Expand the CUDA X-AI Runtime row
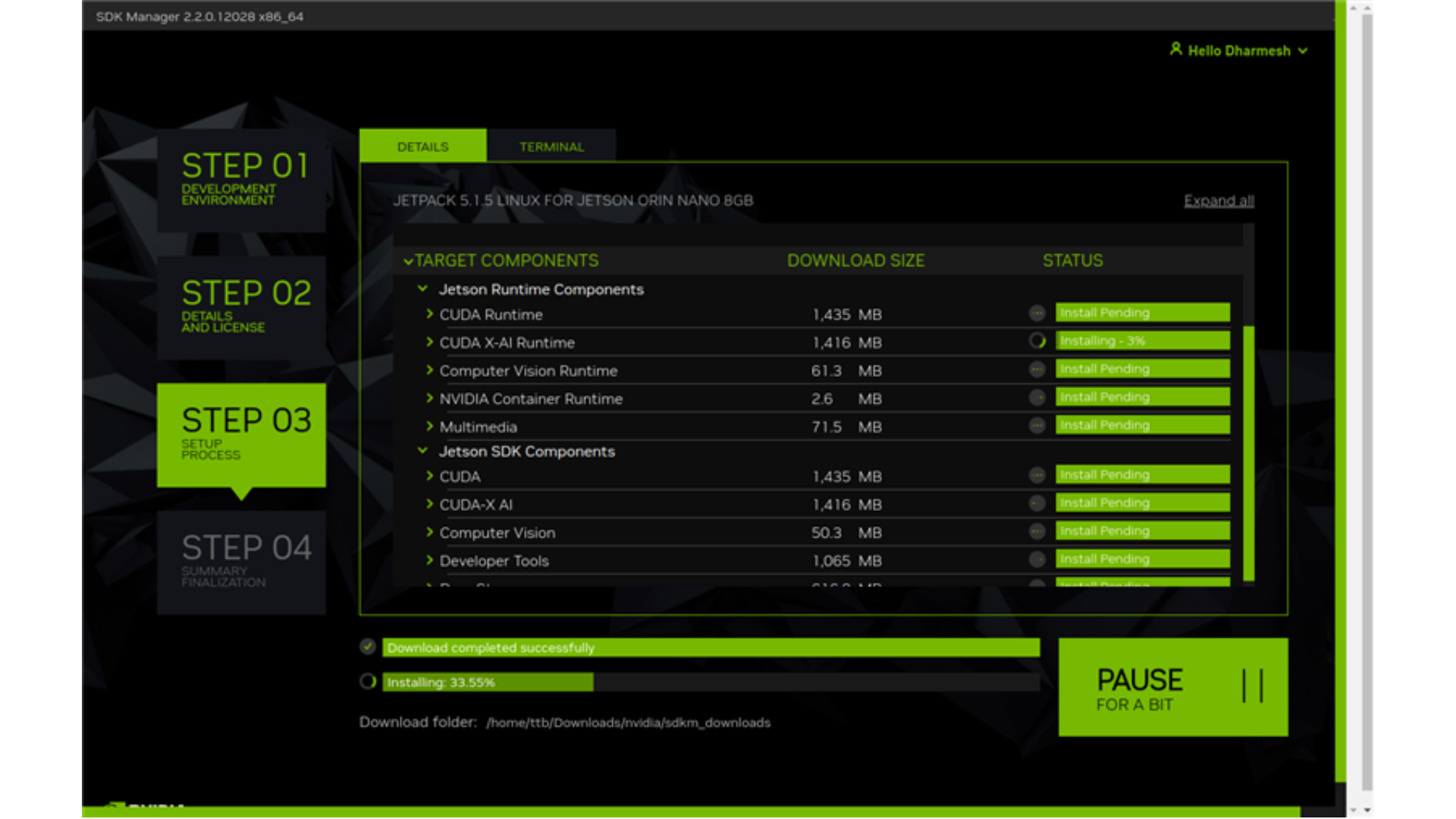 point(429,342)
